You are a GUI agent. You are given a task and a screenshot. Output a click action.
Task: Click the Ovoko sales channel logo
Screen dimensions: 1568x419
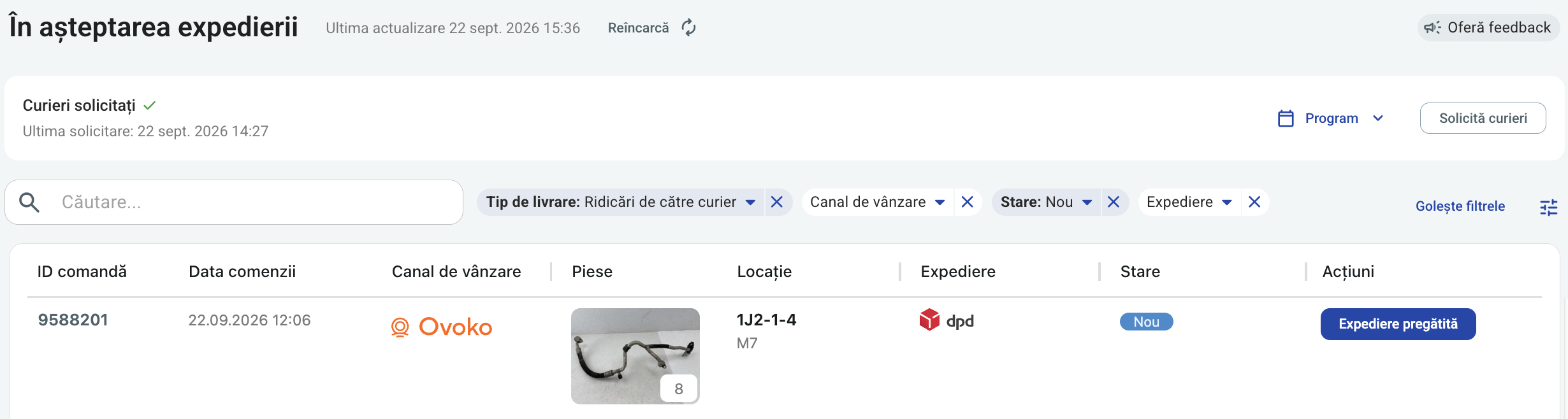coord(442,327)
